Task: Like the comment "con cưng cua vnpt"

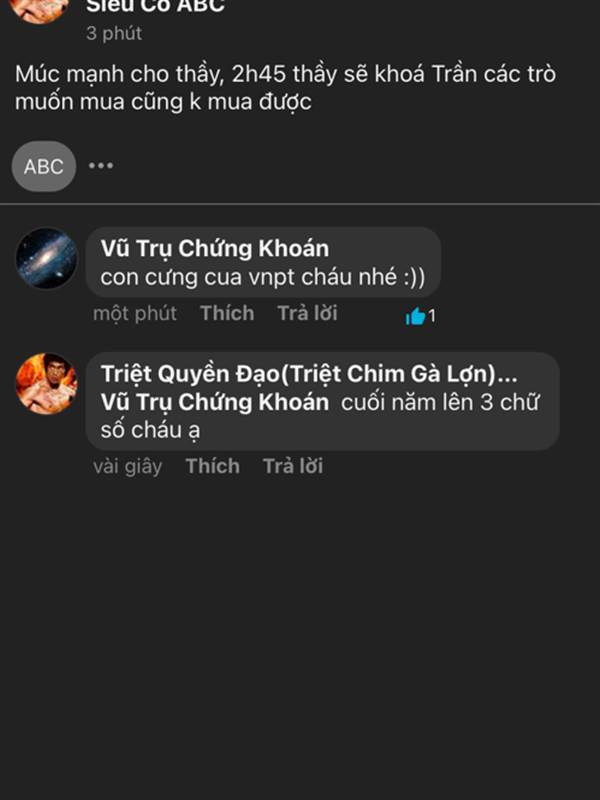Action: 227,313
